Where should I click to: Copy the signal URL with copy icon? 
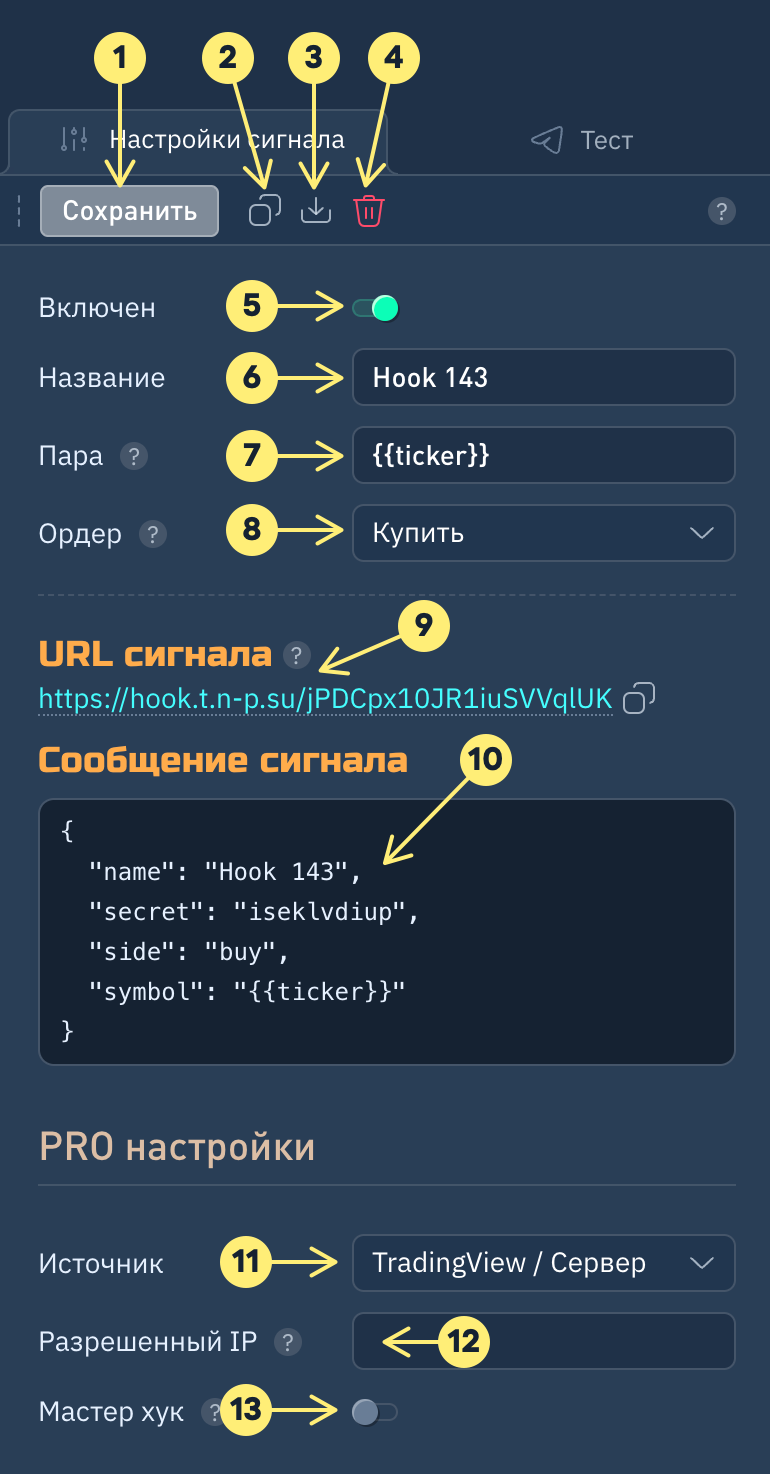[x=639, y=699]
